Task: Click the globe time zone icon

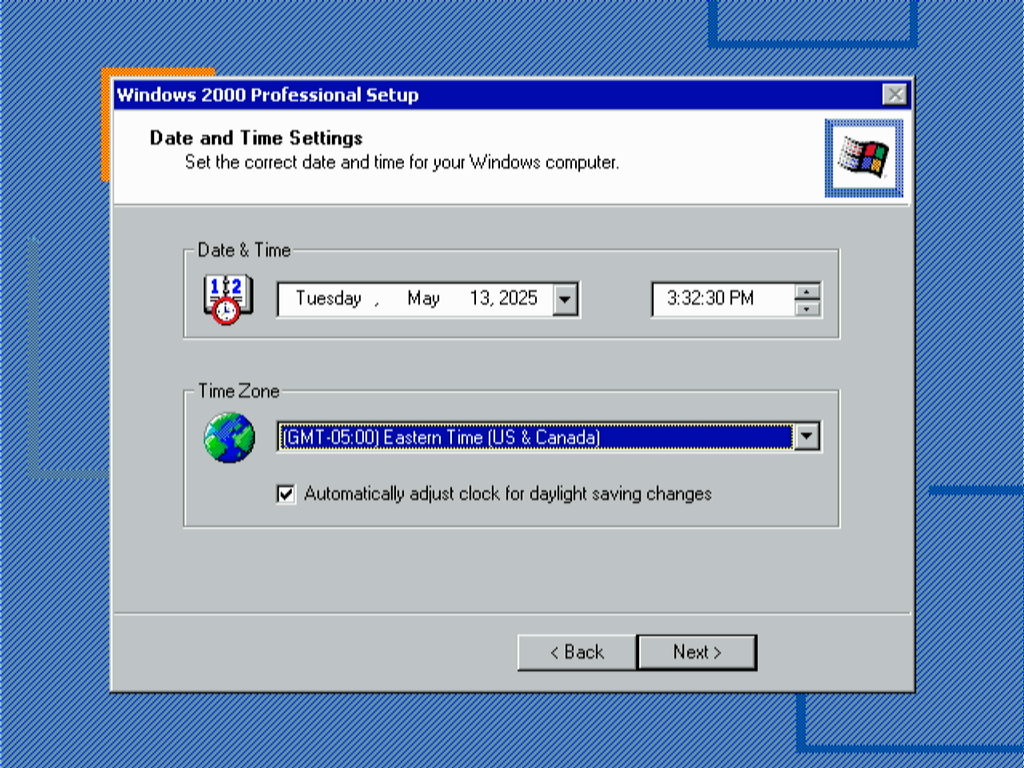Action: 229,438
